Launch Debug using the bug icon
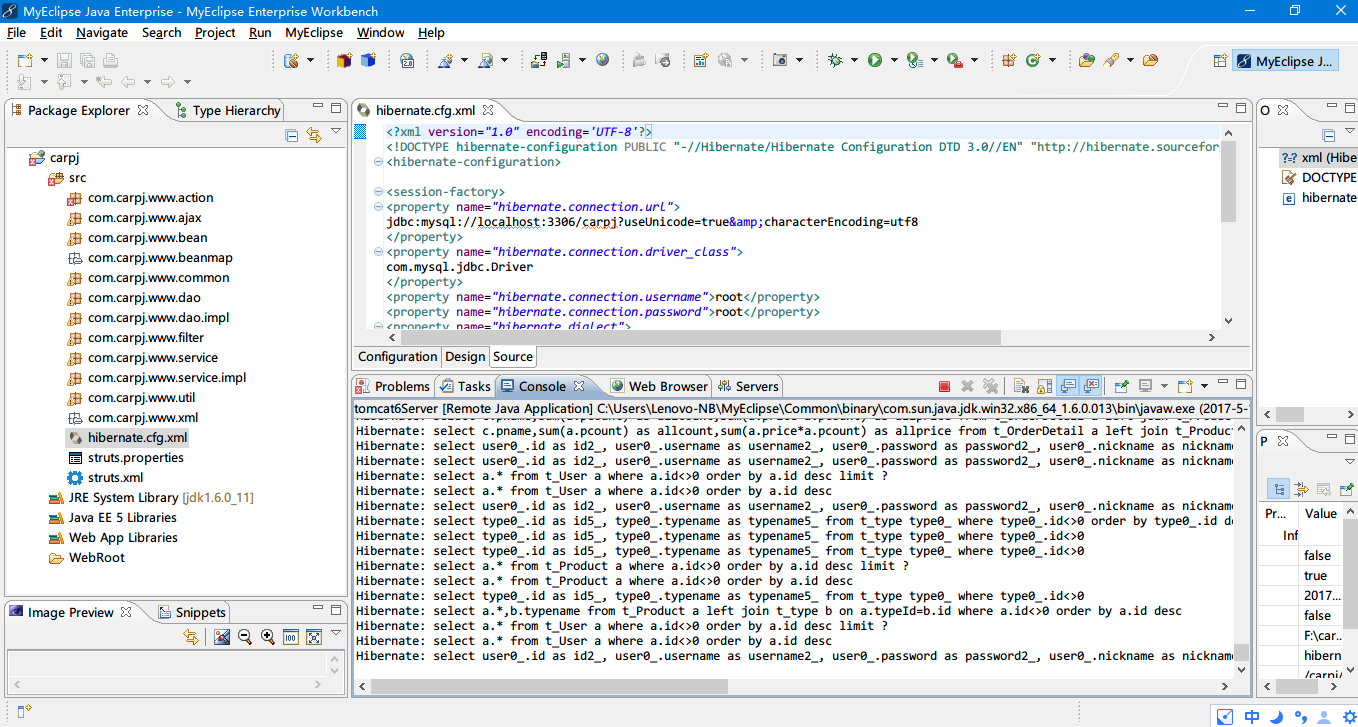The image size is (1358, 727). click(x=836, y=61)
